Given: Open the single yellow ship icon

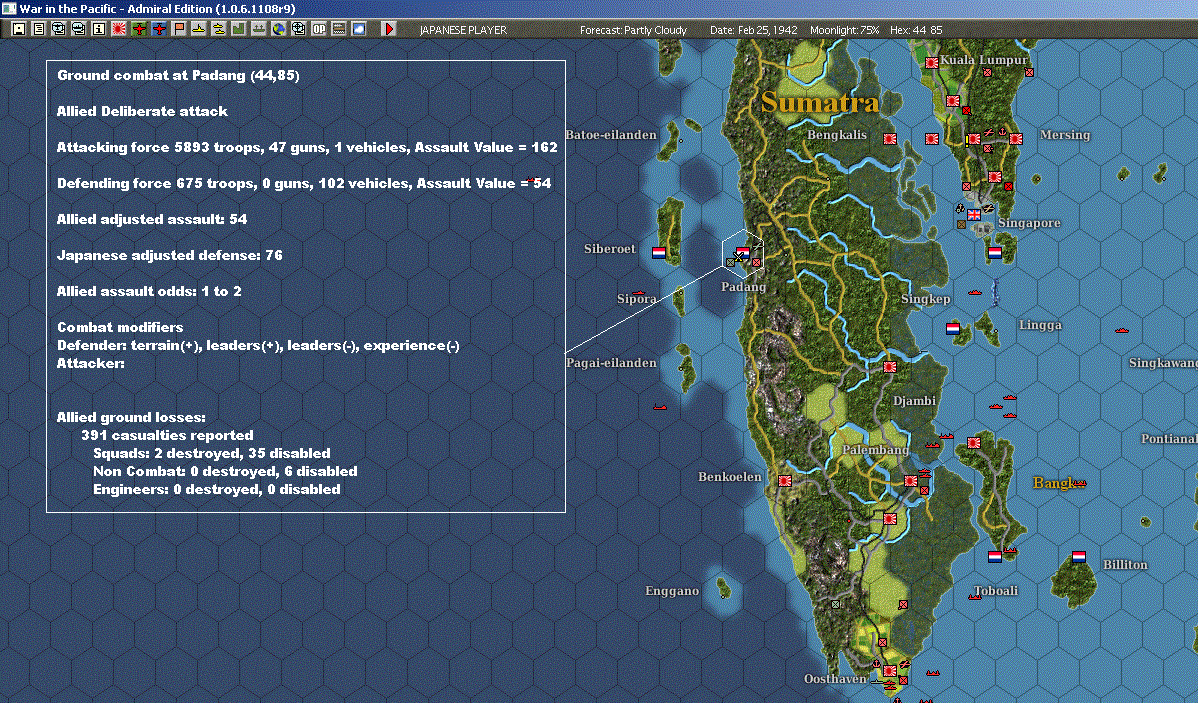Looking at the screenshot, I should (199, 29).
